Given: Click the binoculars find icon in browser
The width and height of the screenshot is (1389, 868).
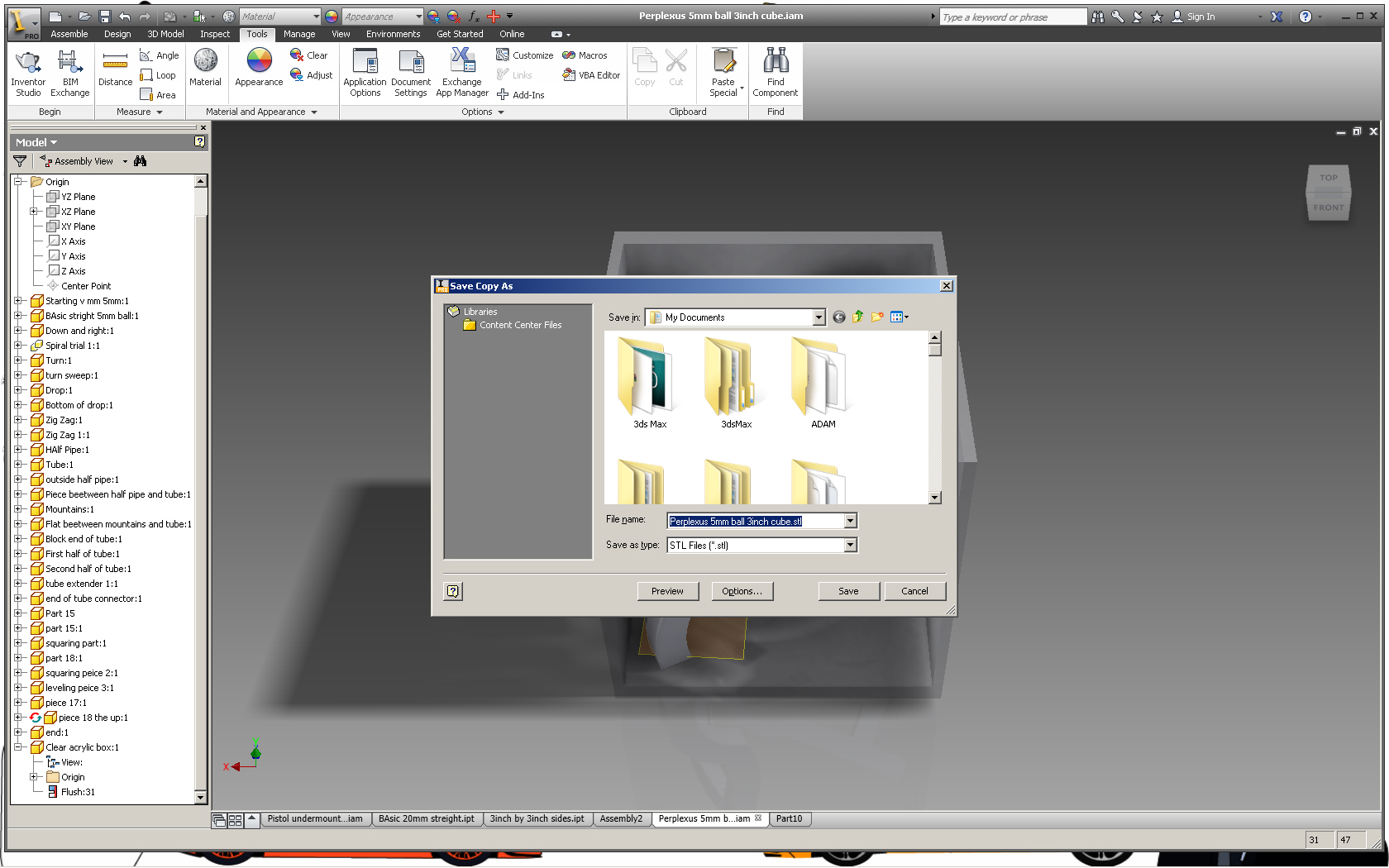Looking at the screenshot, I should (x=141, y=161).
